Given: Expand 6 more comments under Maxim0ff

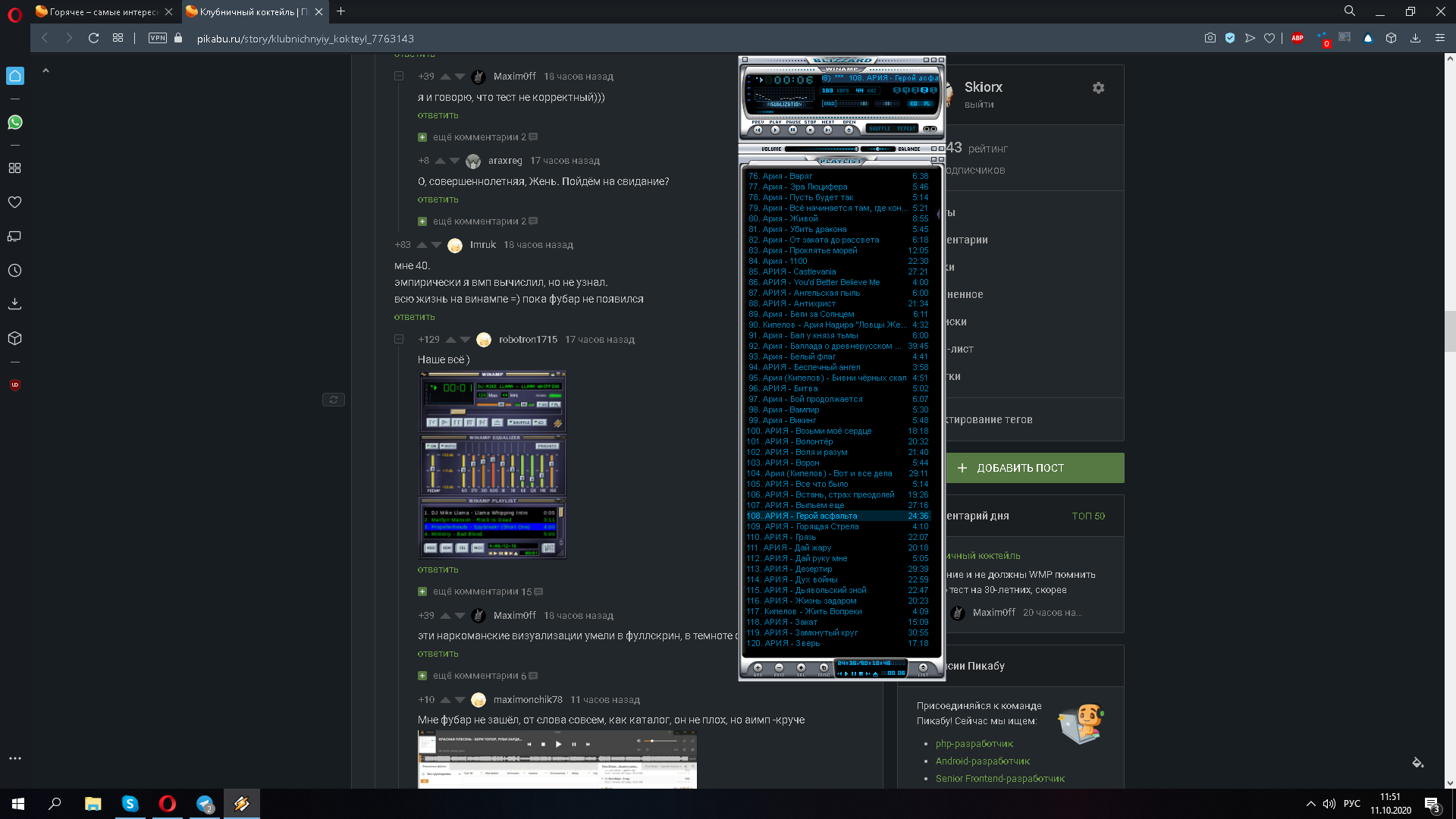Looking at the screenshot, I should pyautogui.click(x=479, y=676).
